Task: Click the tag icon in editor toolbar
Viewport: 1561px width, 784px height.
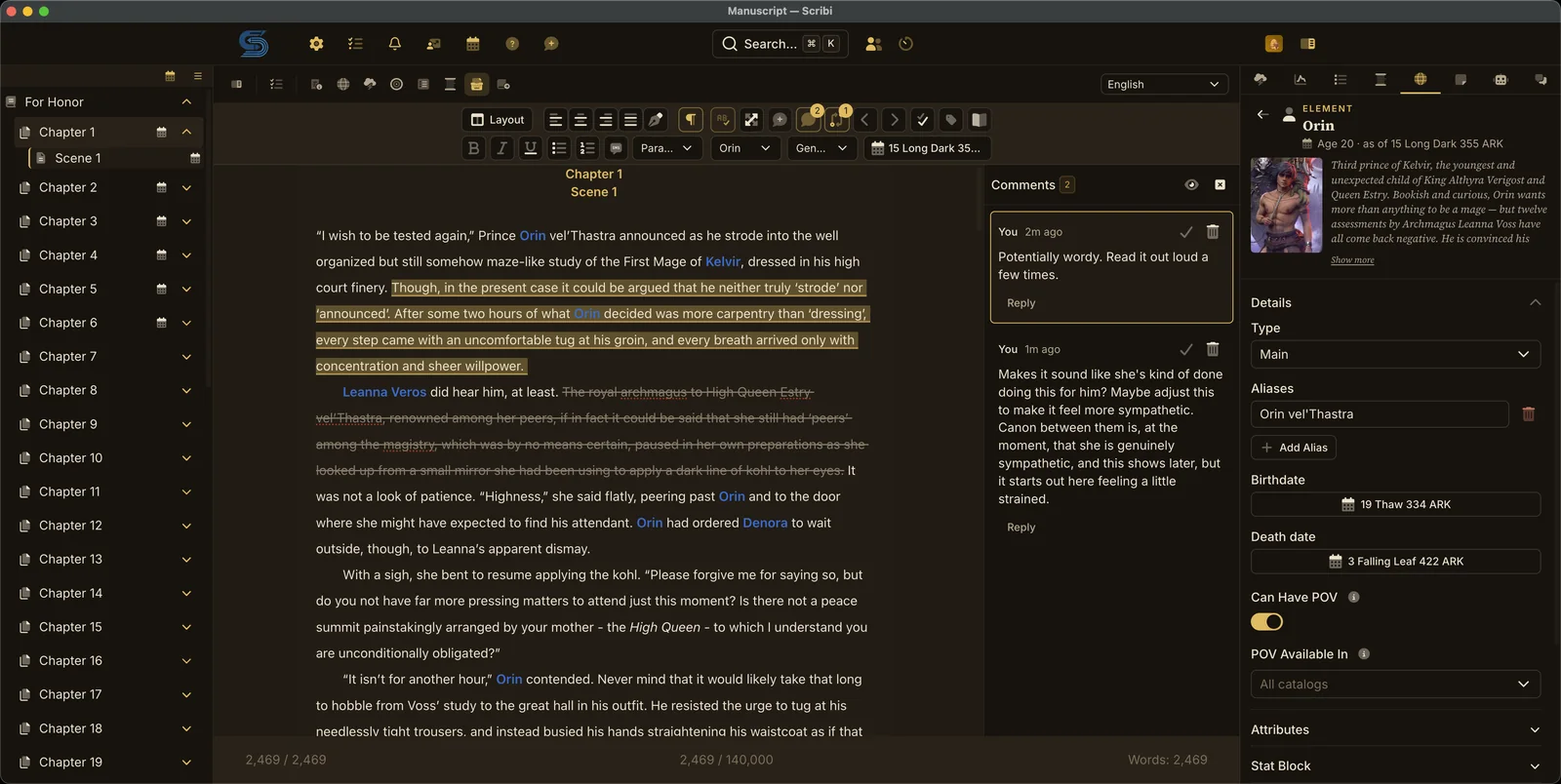Action: [950, 120]
